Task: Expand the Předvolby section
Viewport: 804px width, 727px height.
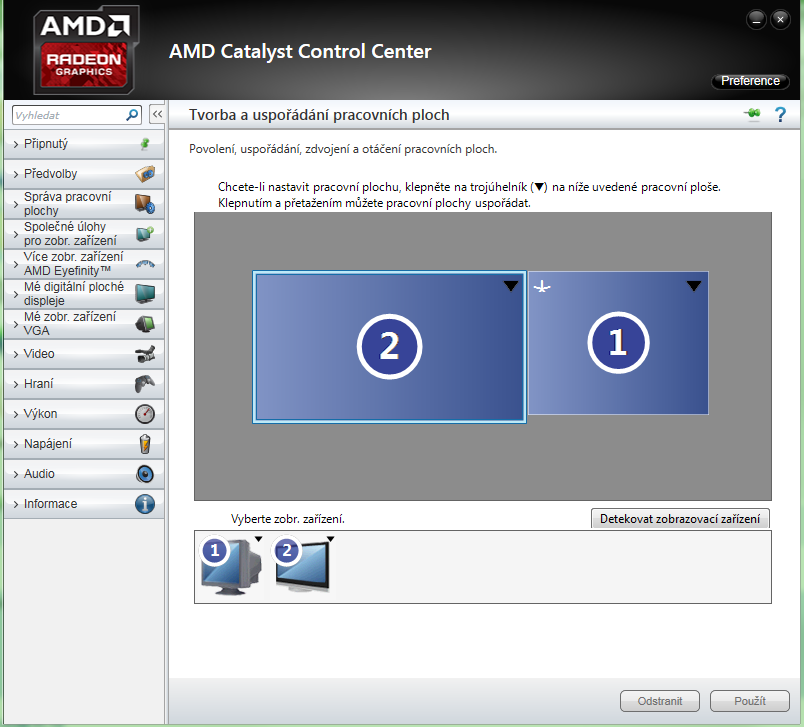Action: point(84,174)
